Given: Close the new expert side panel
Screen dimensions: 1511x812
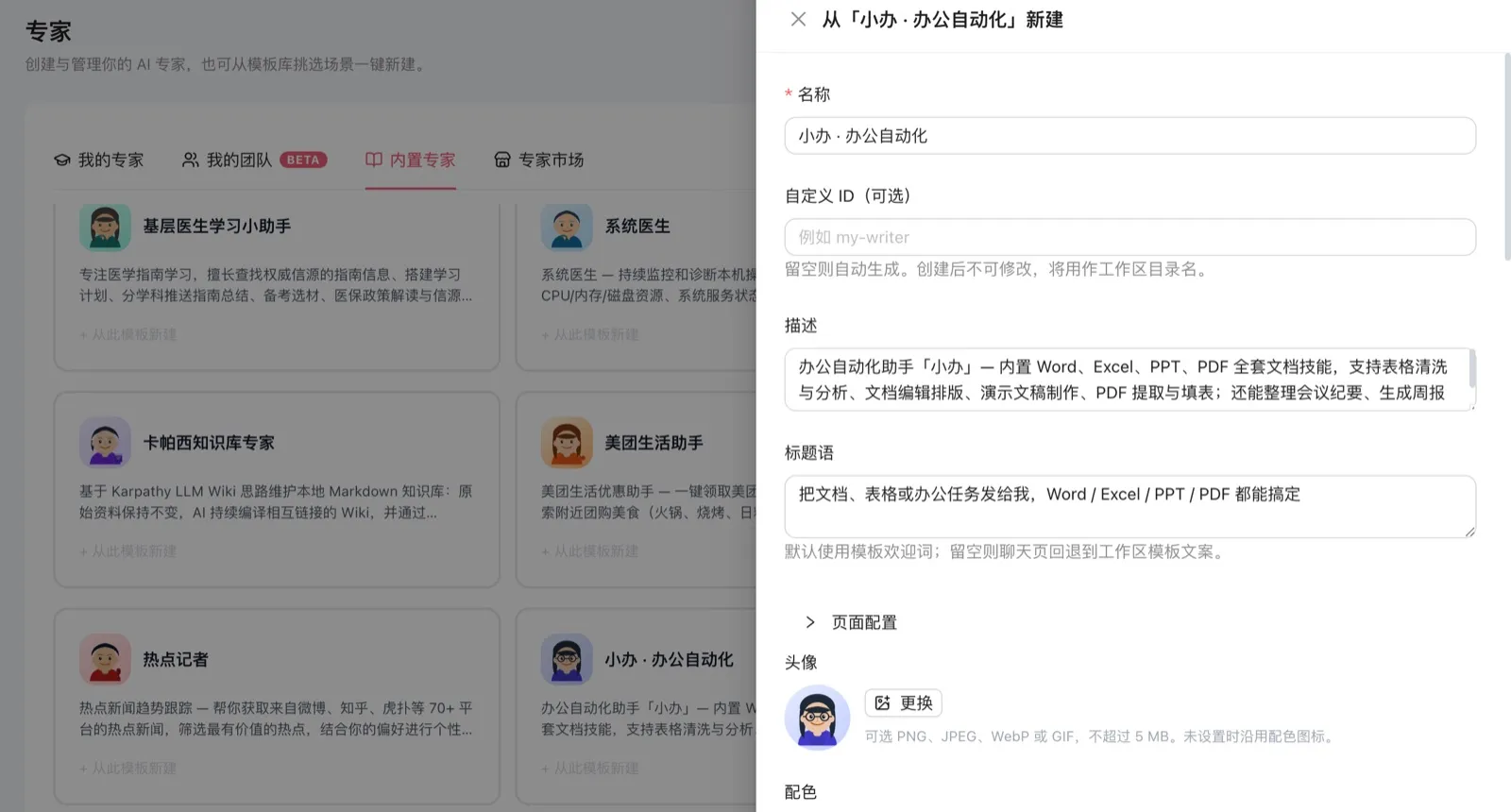Looking at the screenshot, I should [x=798, y=19].
